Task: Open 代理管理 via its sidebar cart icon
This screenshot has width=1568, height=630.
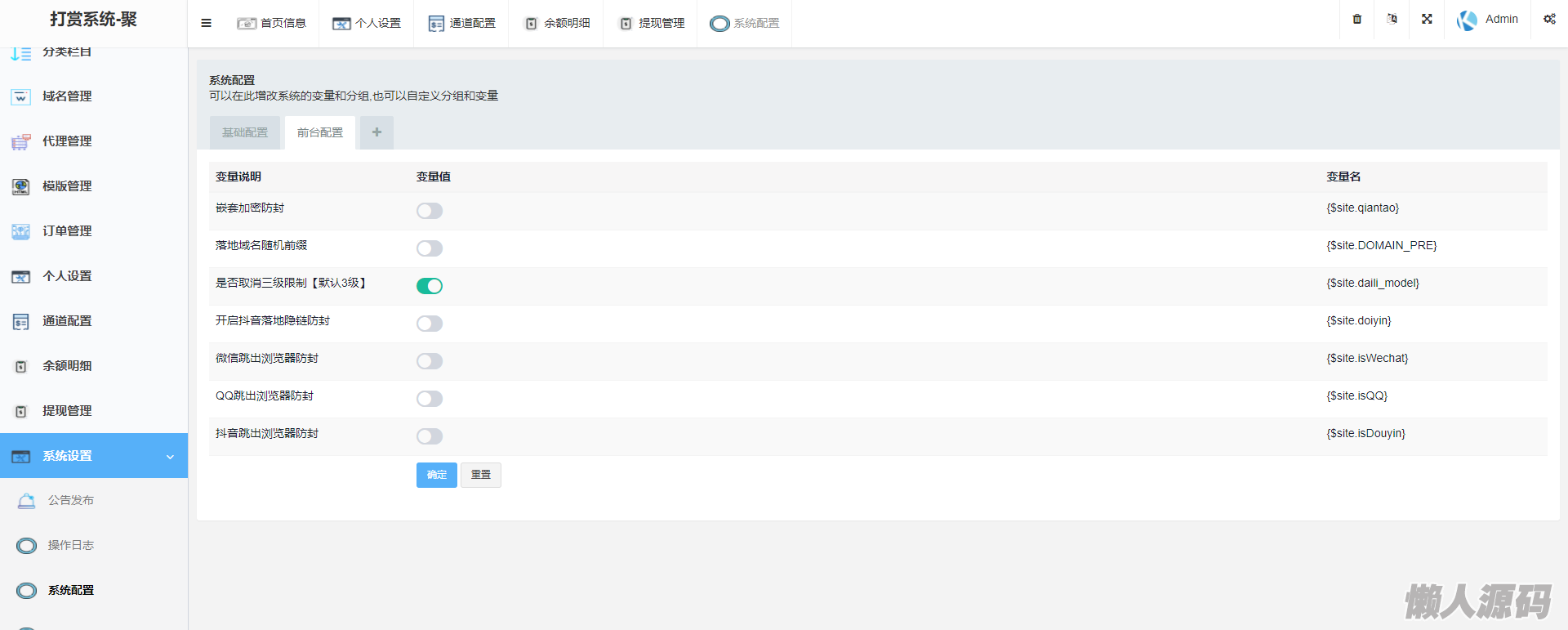Action: coord(20,142)
